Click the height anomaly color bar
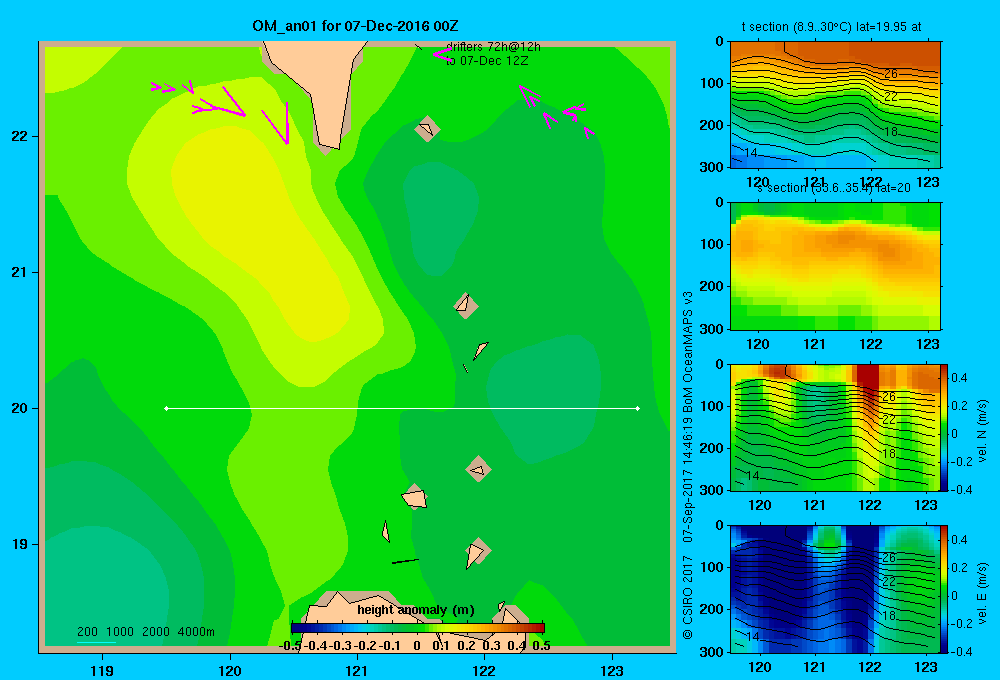 (x=418, y=628)
